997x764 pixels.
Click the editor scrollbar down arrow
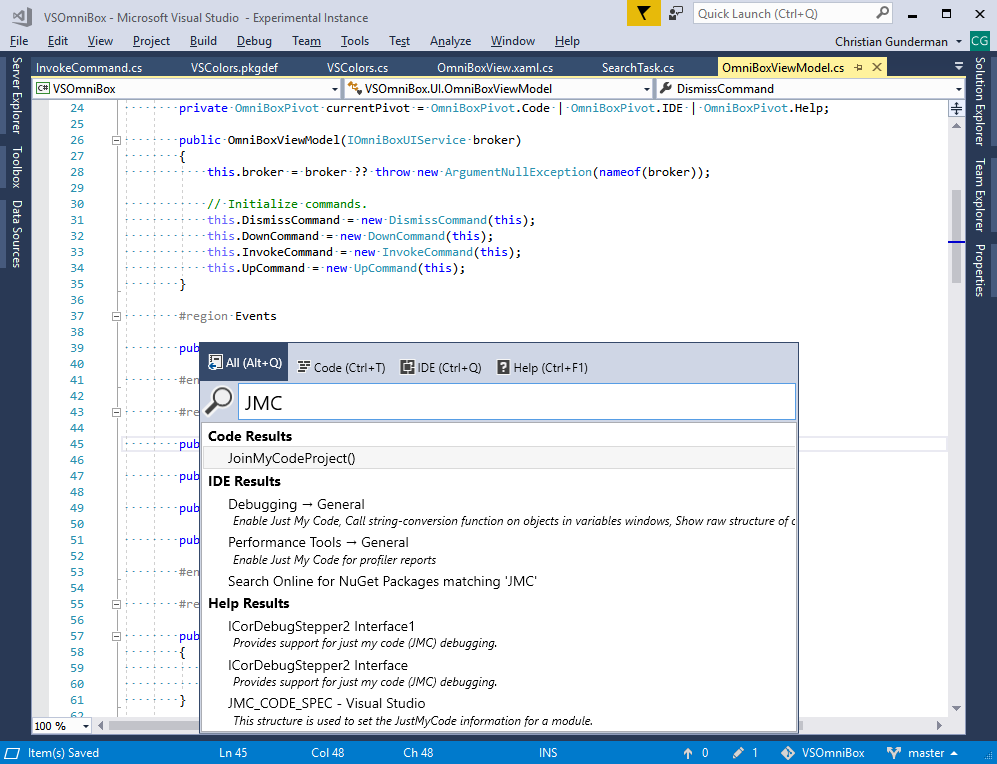[x=956, y=708]
